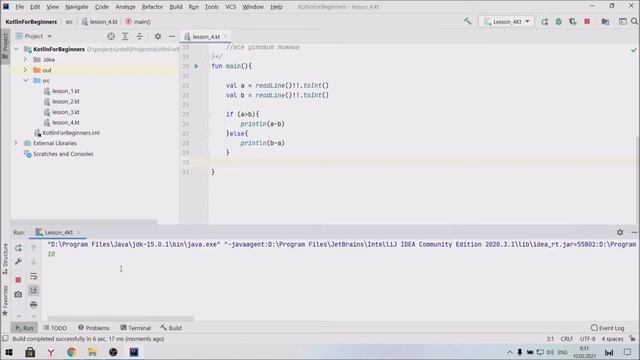The height and width of the screenshot is (360, 640).
Task: Open the Edit menu
Action: (35, 7)
